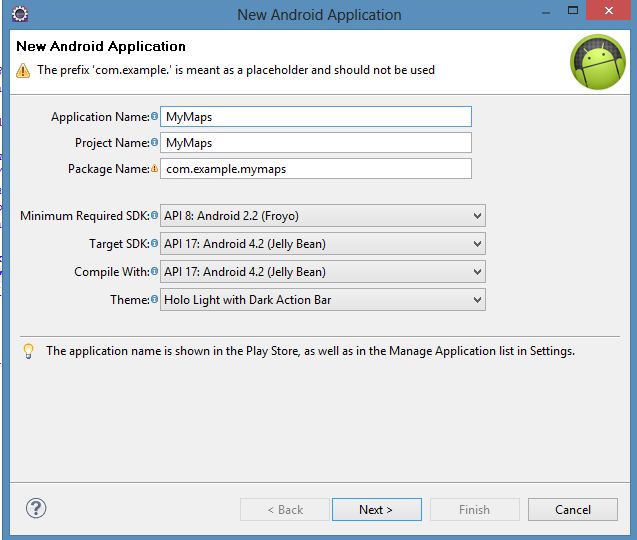Click the lightbulb tip icon

coord(28,351)
